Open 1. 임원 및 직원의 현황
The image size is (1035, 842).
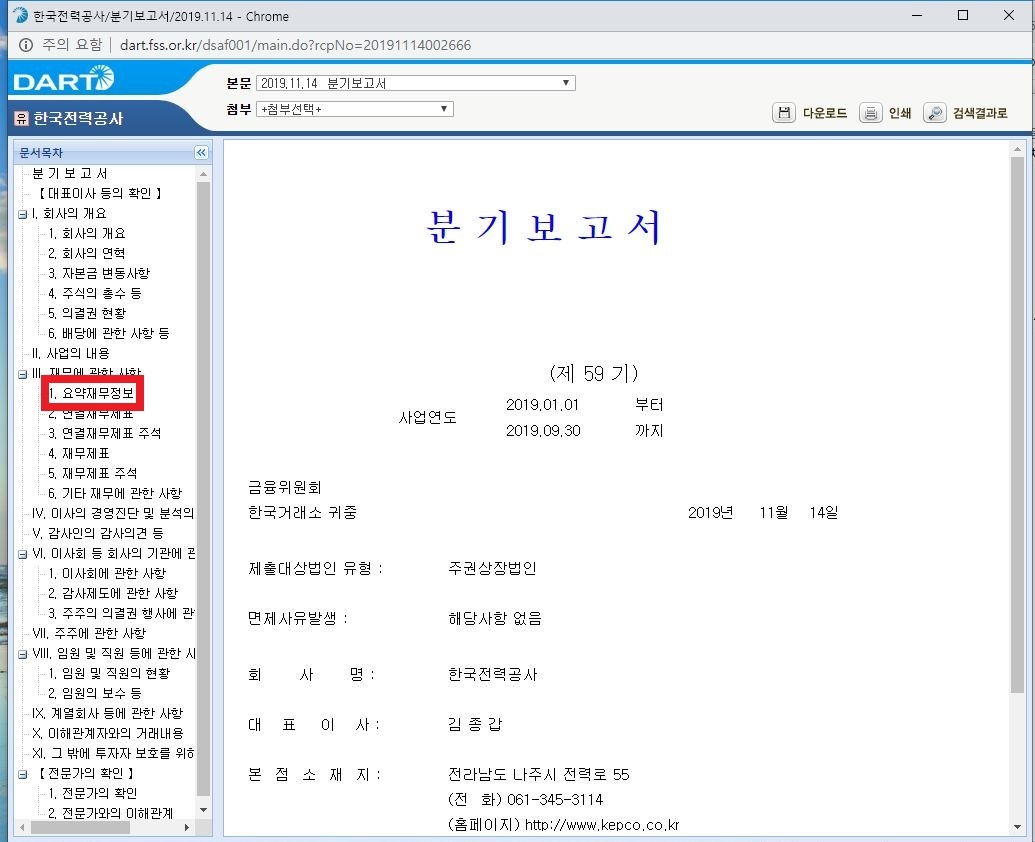tap(109, 673)
